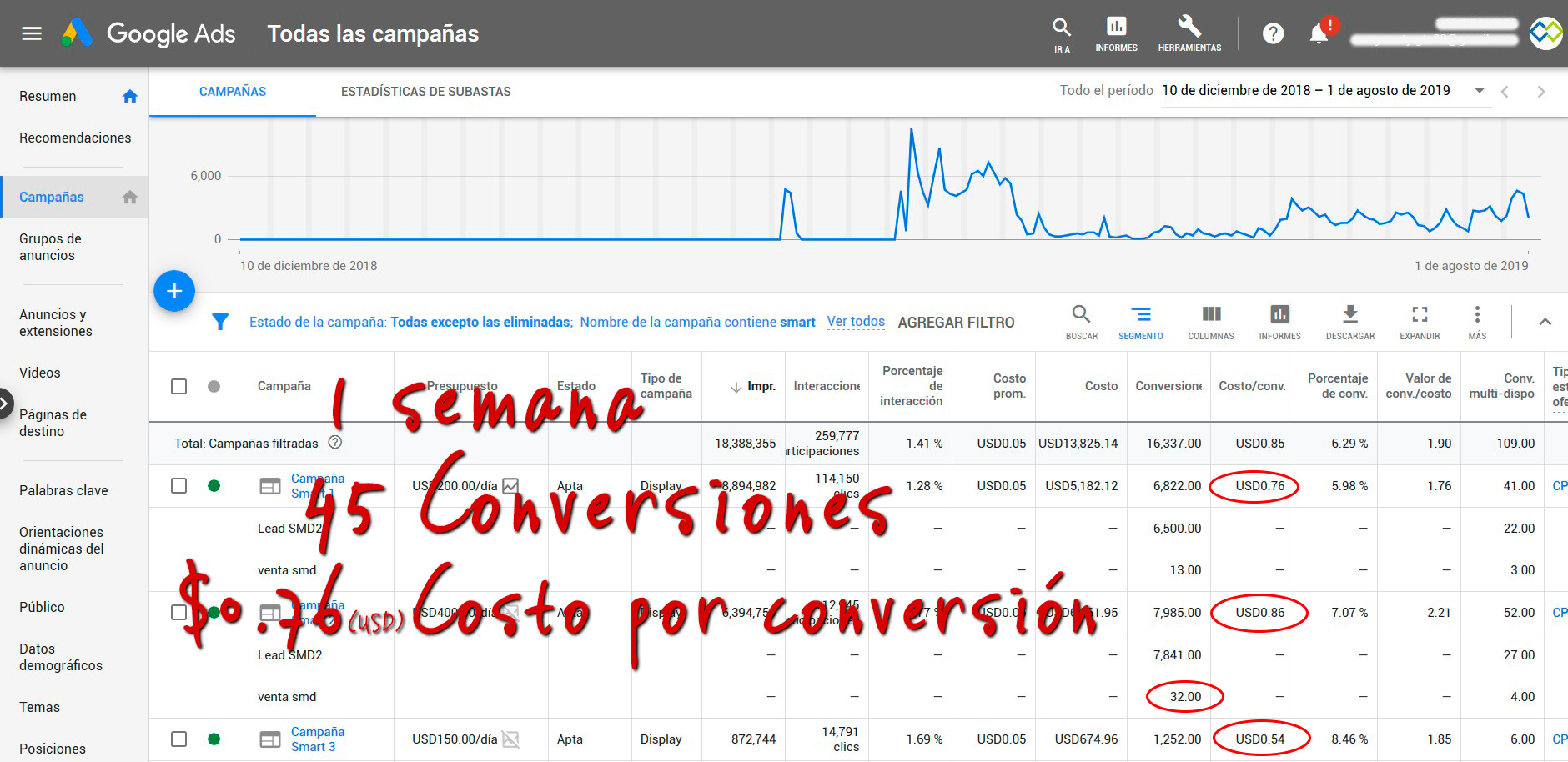Switch to the Estadísticas de subastas tab
This screenshot has width=1568, height=762.
(x=426, y=92)
